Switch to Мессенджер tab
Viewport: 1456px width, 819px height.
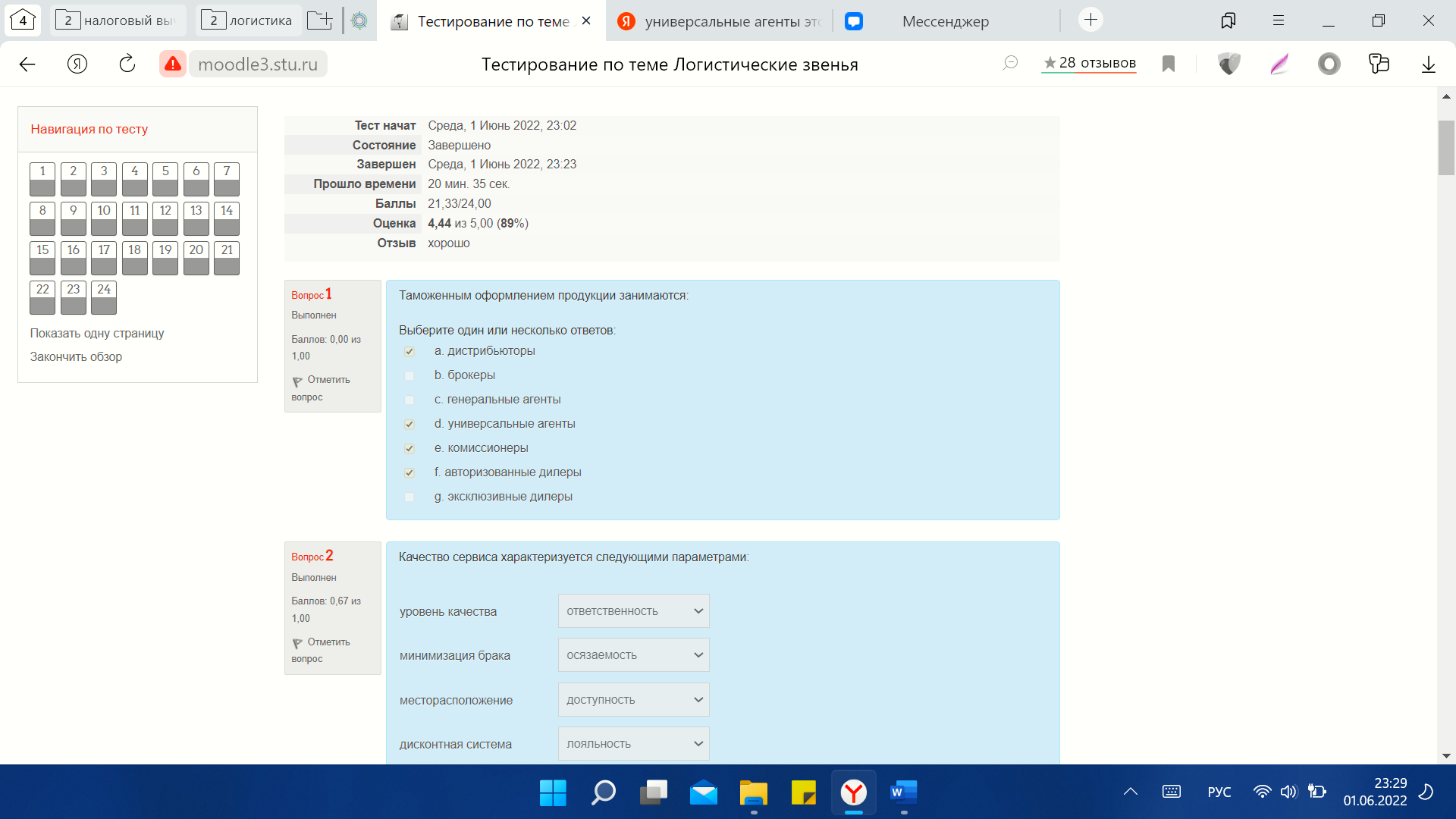[946, 21]
